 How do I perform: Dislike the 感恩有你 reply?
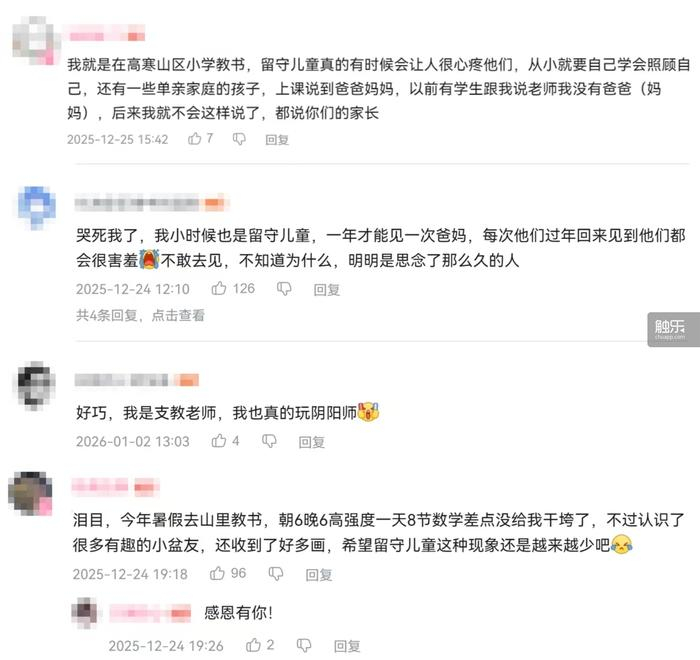(304, 645)
